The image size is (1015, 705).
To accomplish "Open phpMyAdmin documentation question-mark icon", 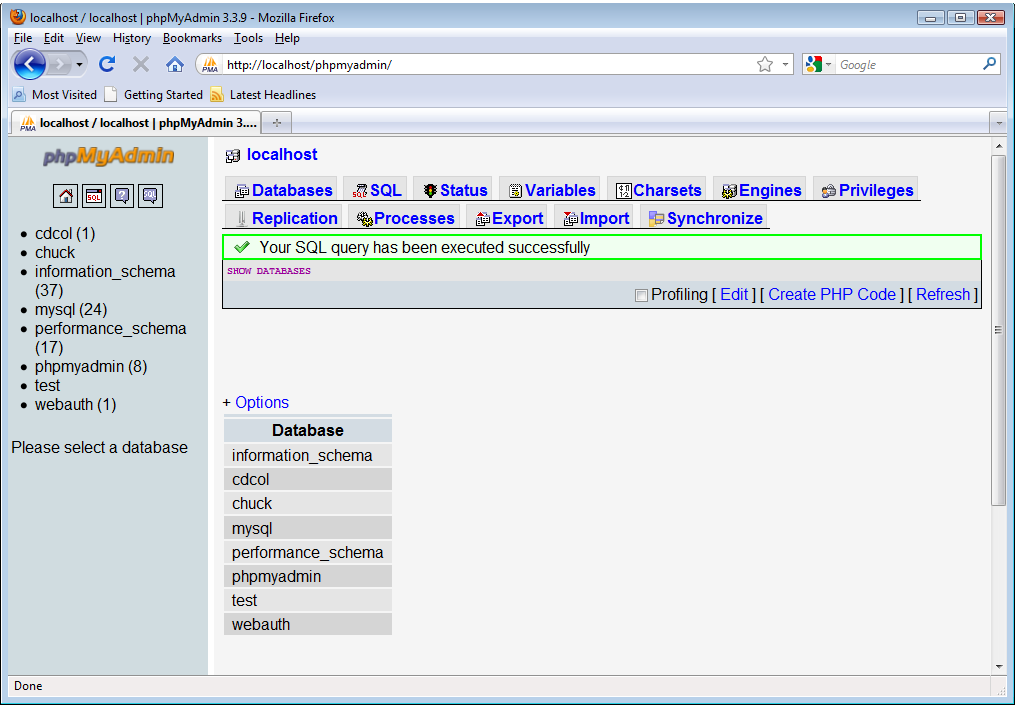I will coord(122,196).
